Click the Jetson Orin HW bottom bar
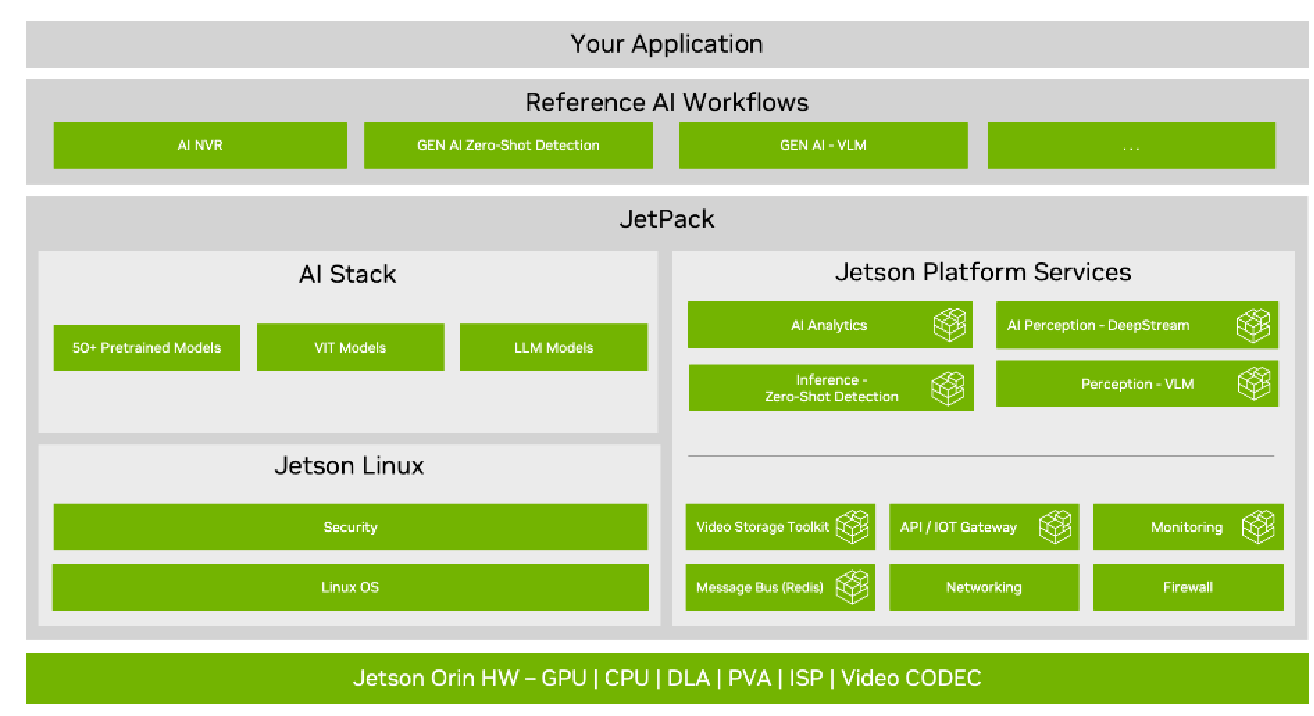 pos(667,679)
